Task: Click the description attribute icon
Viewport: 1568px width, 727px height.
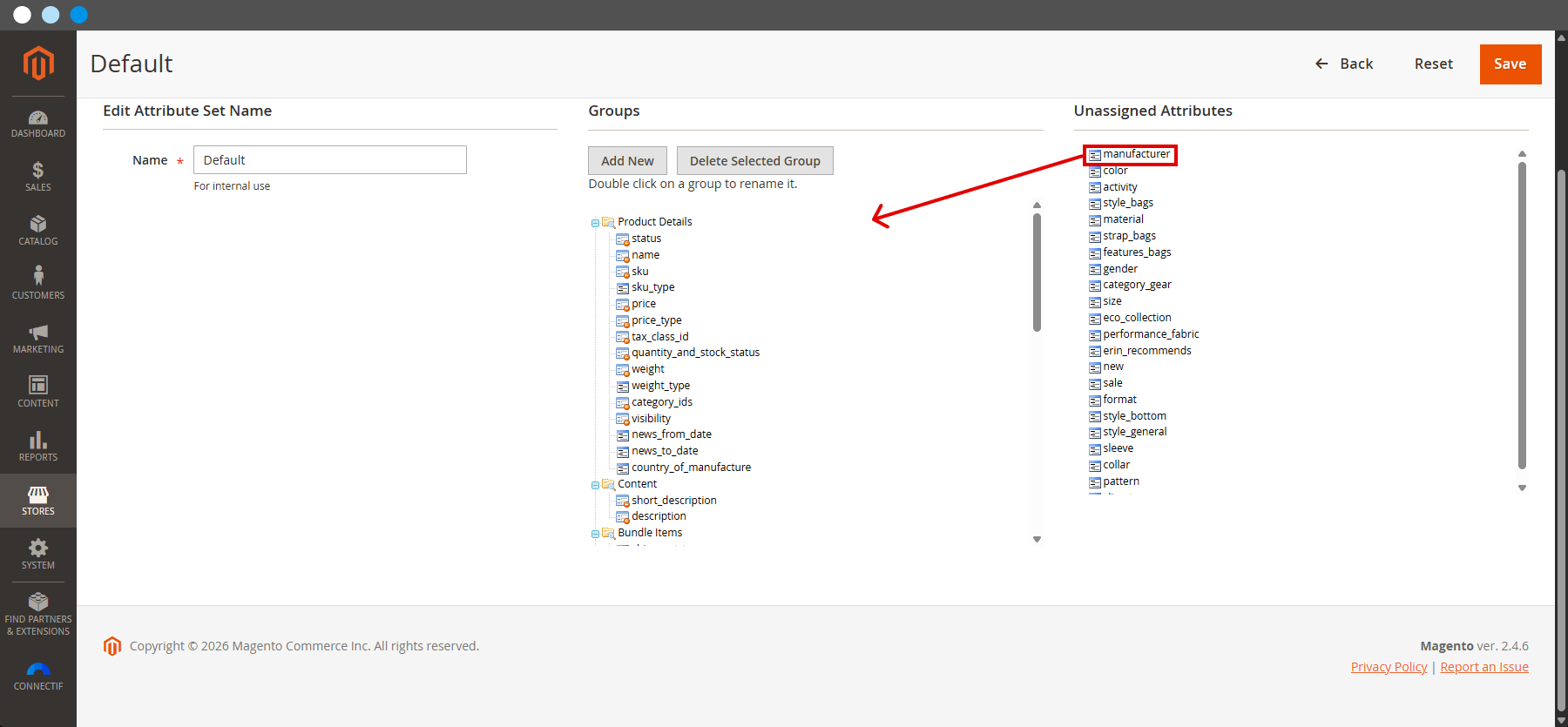Action: click(x=623, y=517)
